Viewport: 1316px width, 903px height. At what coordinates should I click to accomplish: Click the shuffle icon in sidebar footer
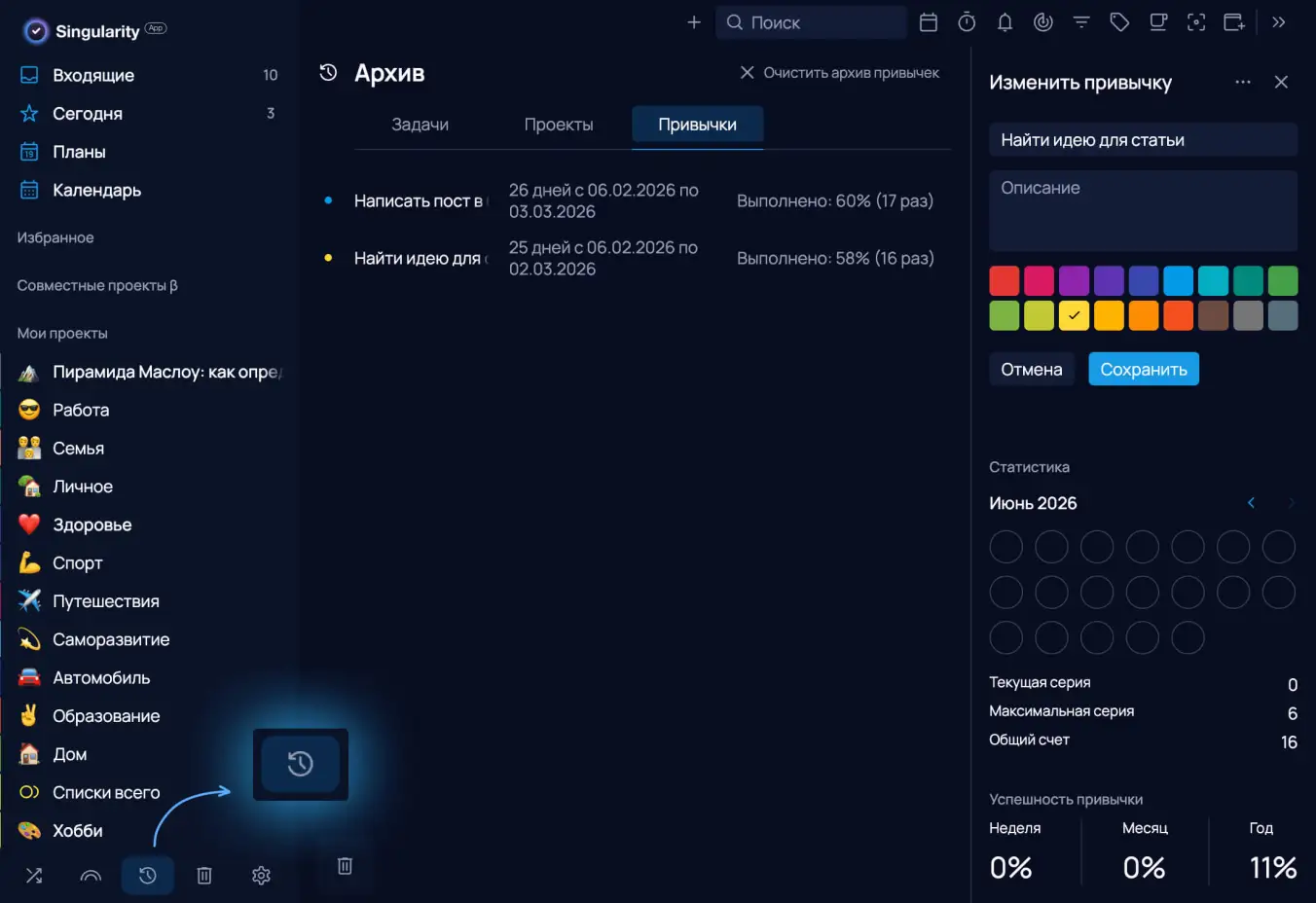coord(34,875)
